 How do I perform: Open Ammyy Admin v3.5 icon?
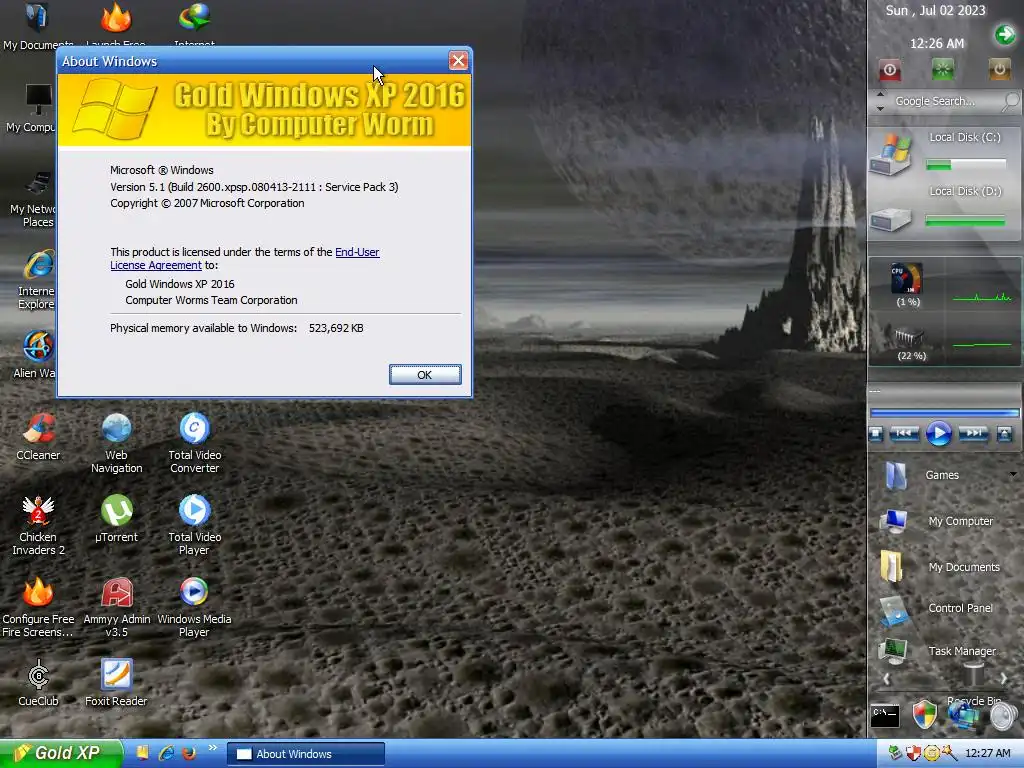point(116,608)
